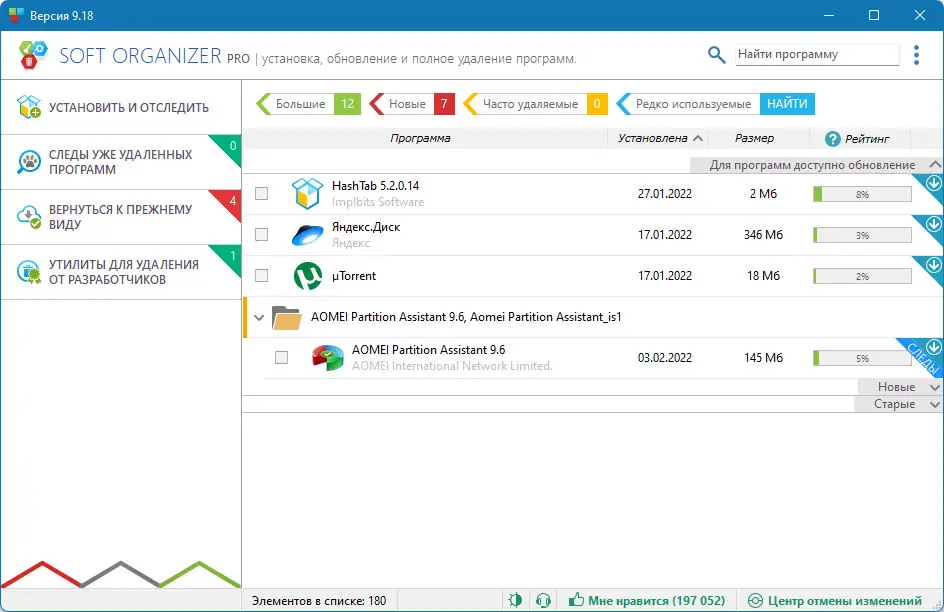The width and height of the screenshot is (944, 612).
Task: Filter by Часто удаляемые programs
Action: (x=535, y=104)
